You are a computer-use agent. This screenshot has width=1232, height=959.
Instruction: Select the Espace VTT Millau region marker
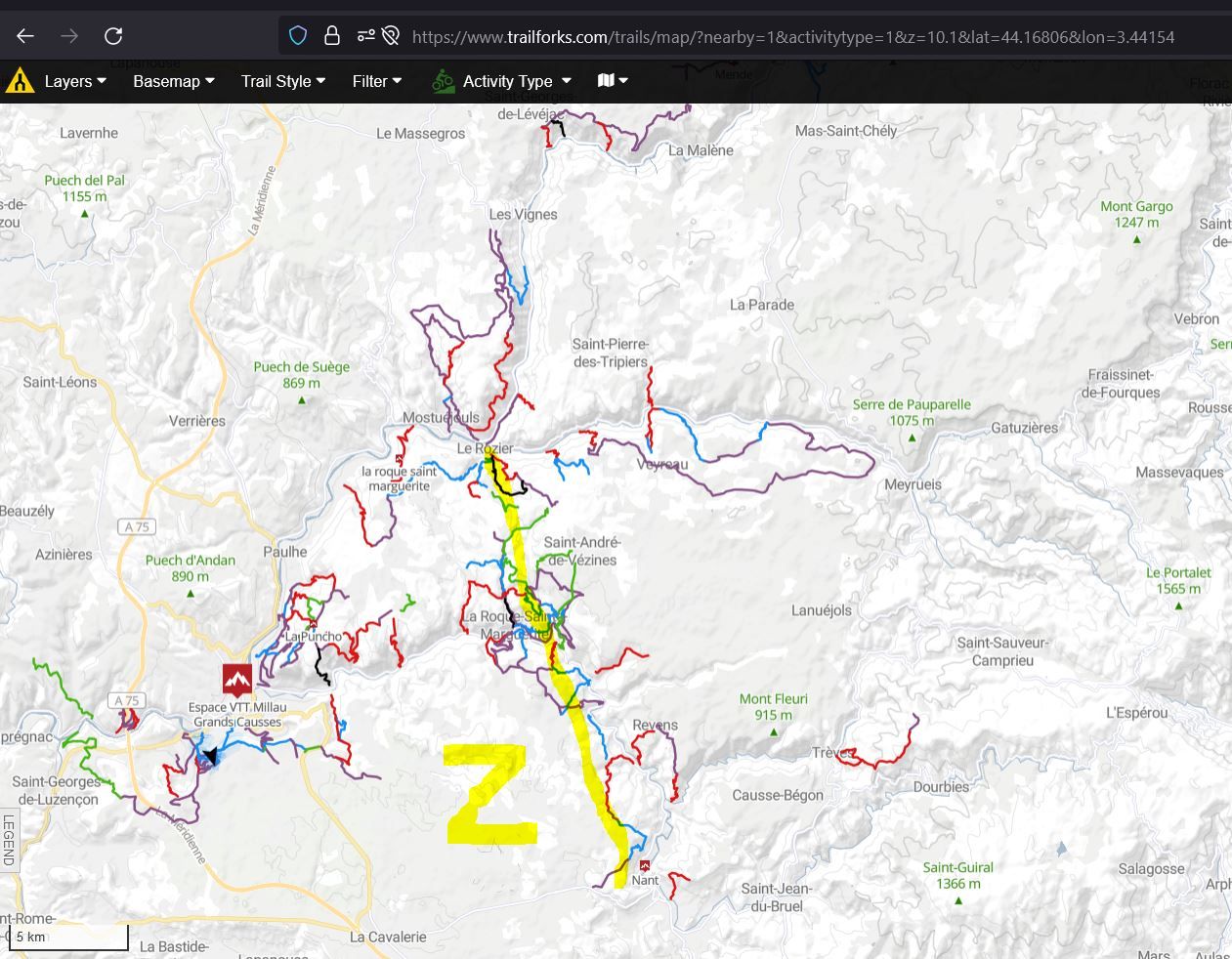[236, 678]
